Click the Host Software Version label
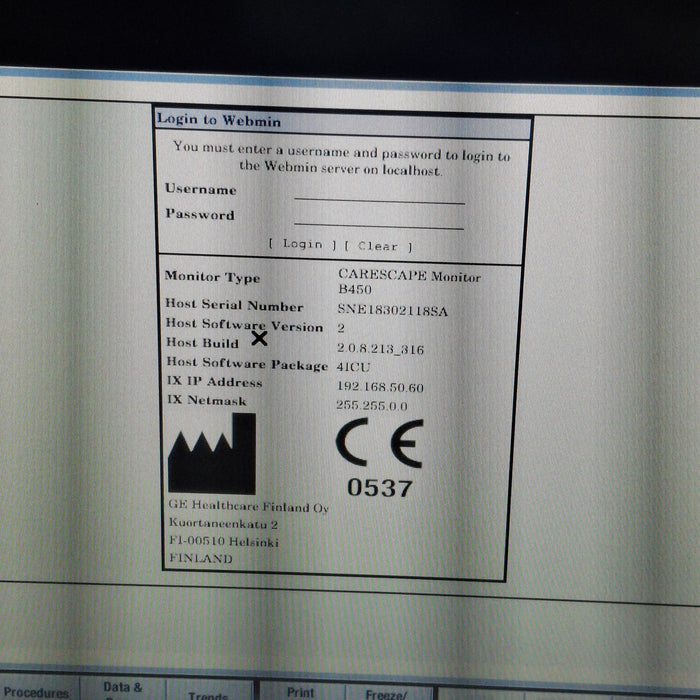 click(x=245, y=325)
